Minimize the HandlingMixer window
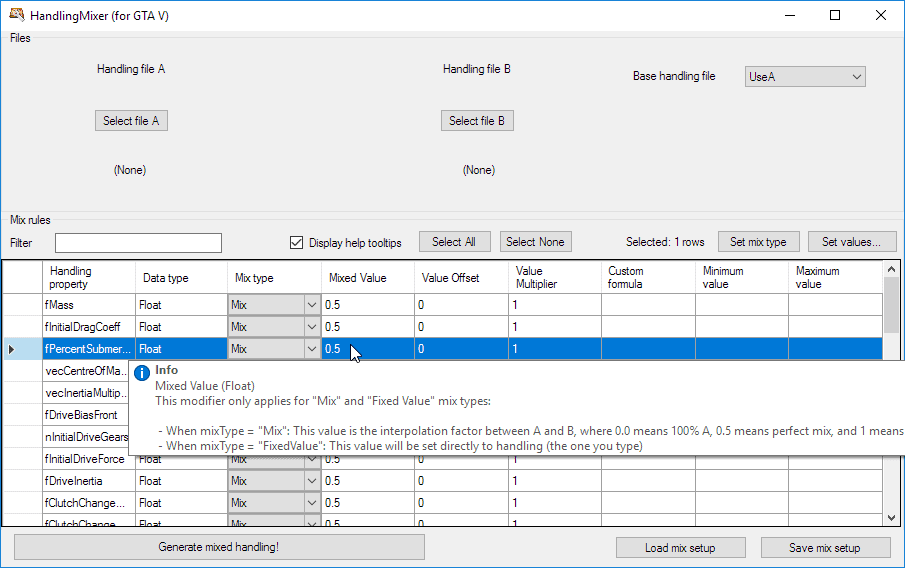The width and height of the screenshot is (905, 568). (790, 16)
